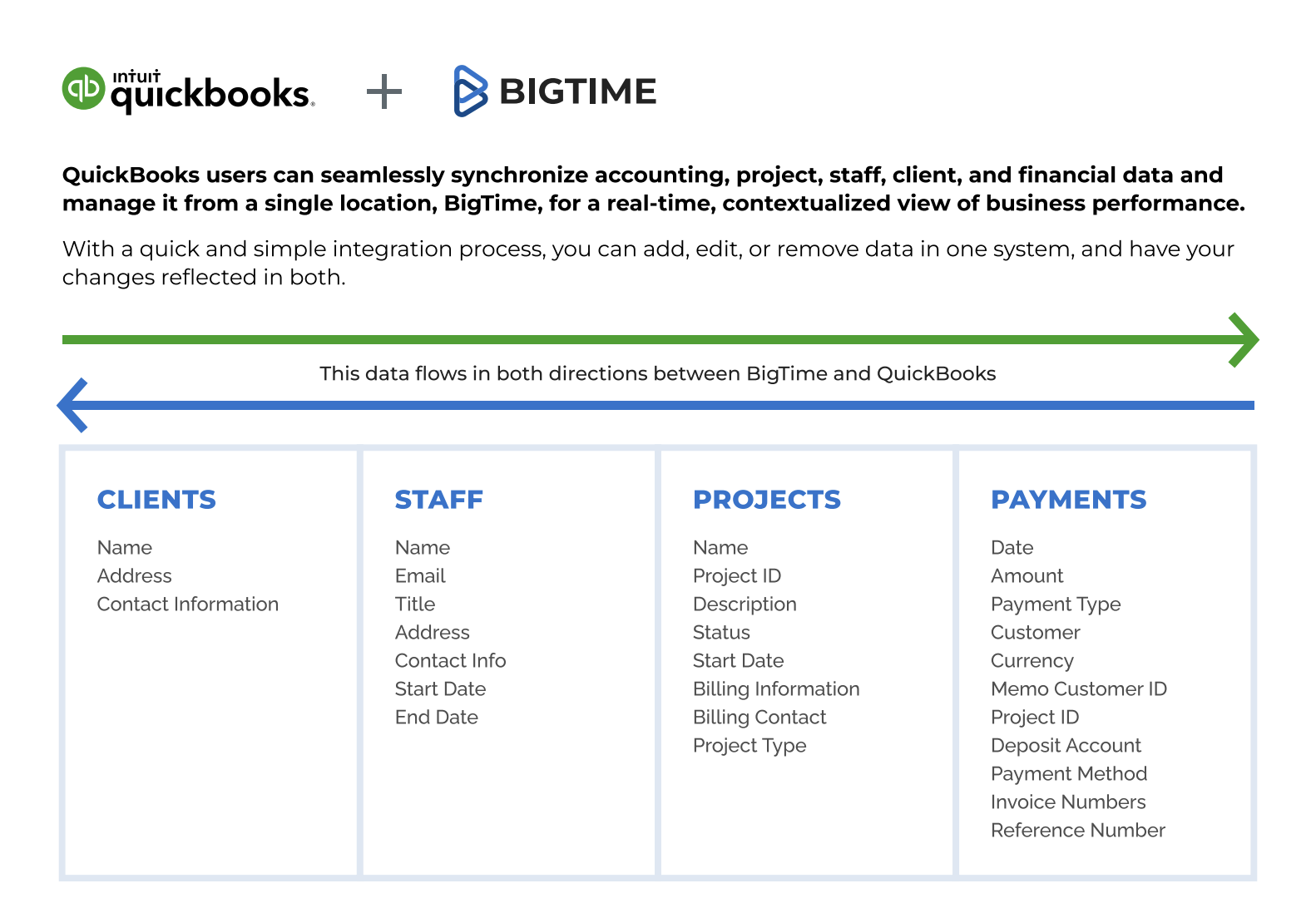
Task: Click Payment Method in the PAYMENTS list
Action: point(1070,774)
